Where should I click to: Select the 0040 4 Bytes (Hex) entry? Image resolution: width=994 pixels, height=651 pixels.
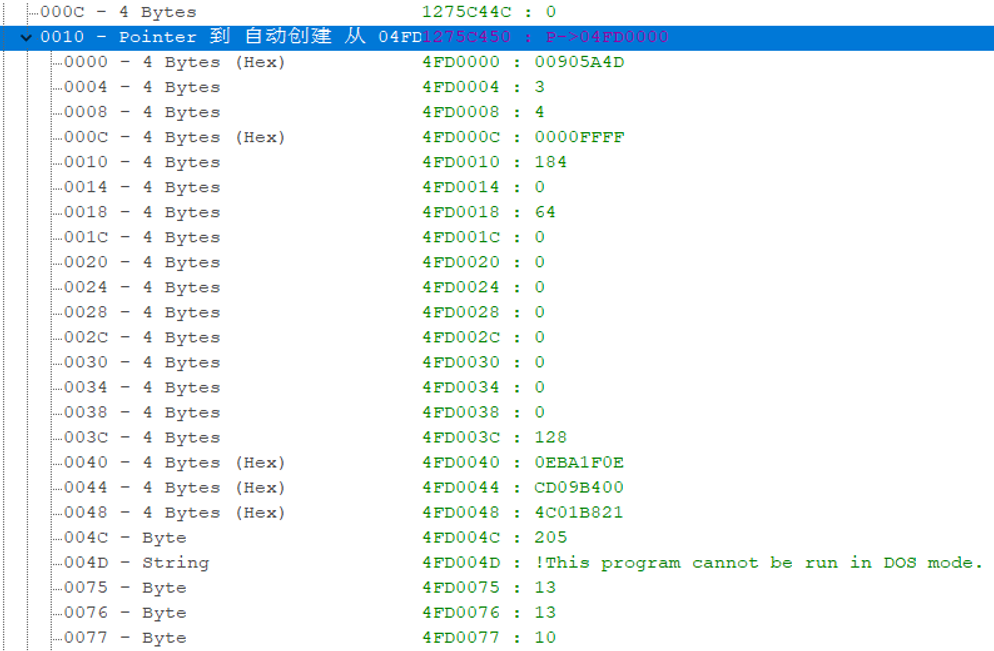tap(174, 463)
